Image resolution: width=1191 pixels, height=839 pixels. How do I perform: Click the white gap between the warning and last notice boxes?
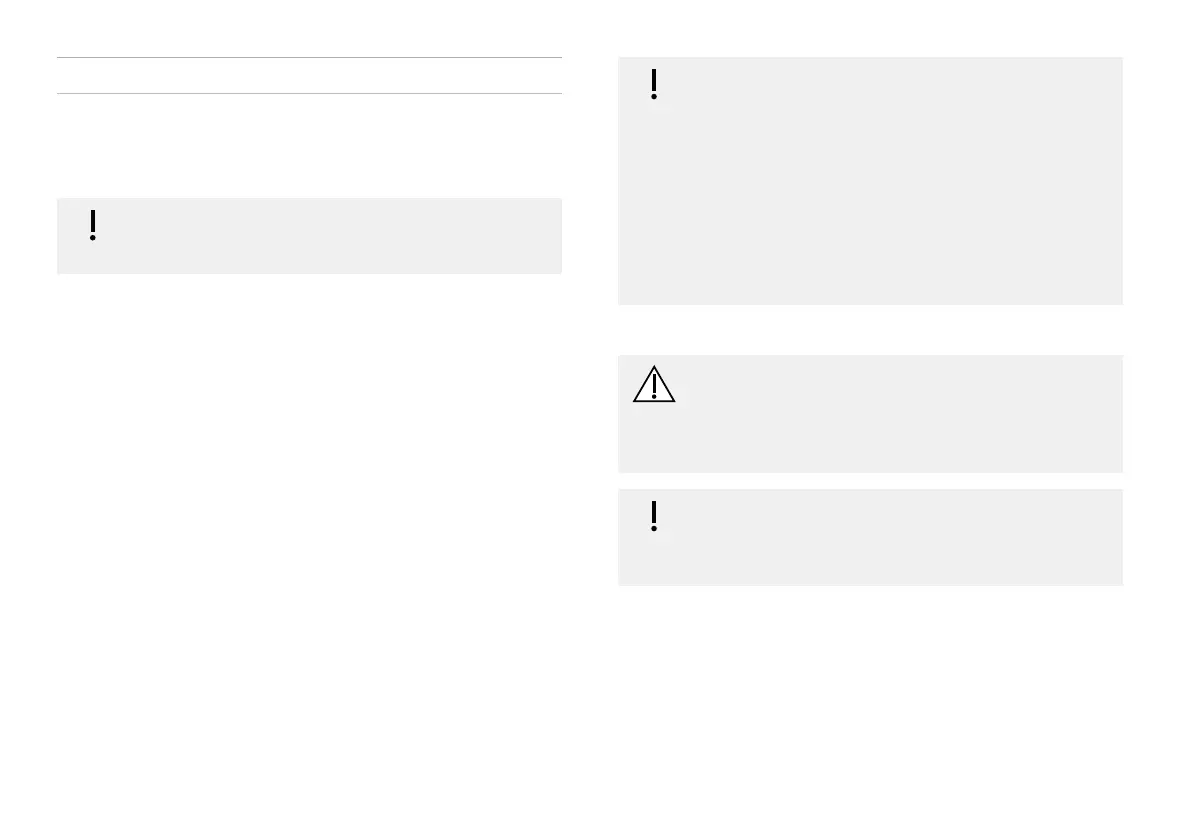[x=870, y=481]
